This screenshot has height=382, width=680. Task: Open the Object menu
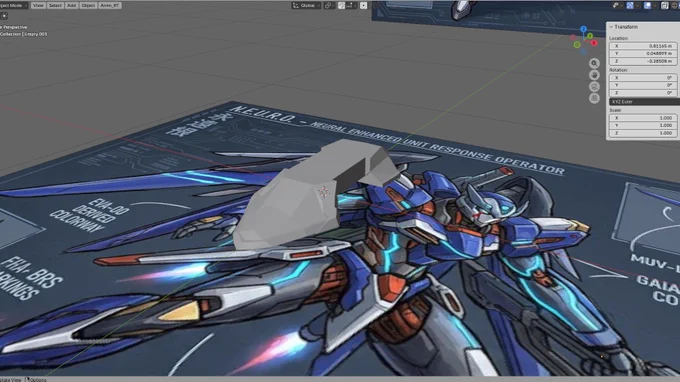[x=88, y=5]
